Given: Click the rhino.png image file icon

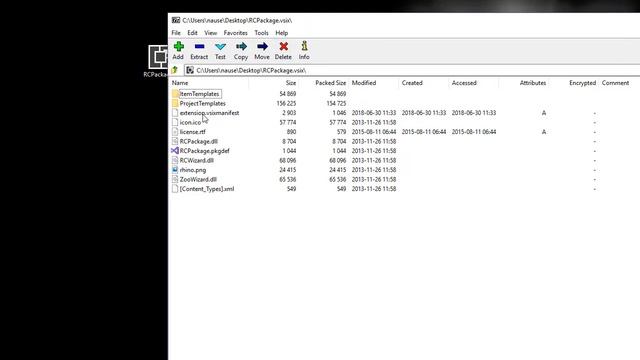Looking at the screenshot, I should pos(175,170).
